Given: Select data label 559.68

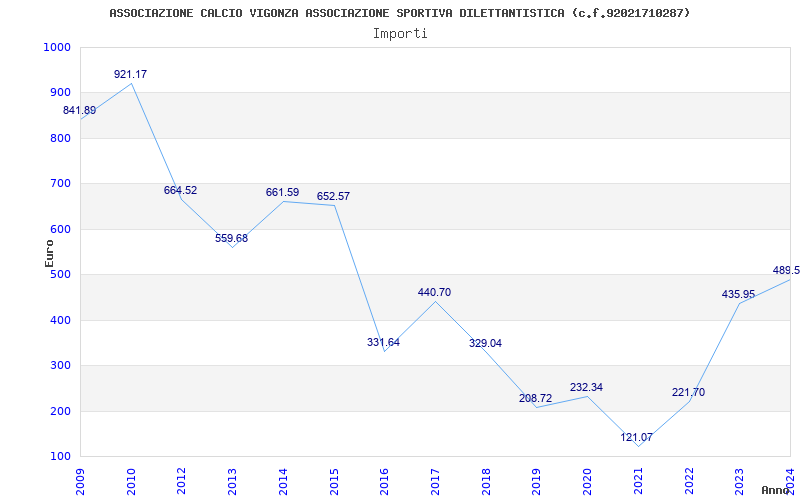Looking at the screenshot, I should point(231,238).
